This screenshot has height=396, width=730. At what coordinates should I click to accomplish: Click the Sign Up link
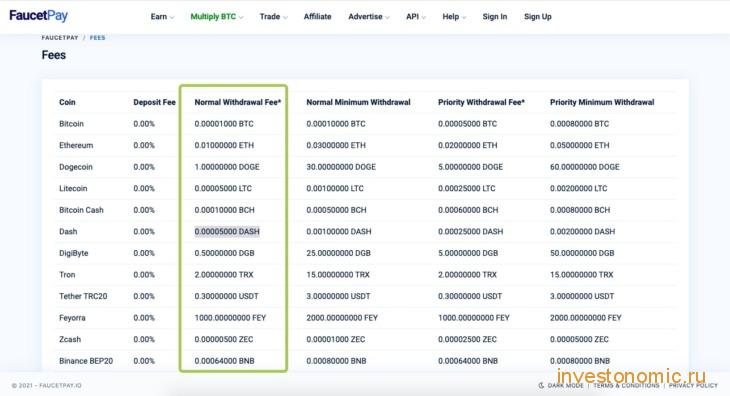coord(538,16)
